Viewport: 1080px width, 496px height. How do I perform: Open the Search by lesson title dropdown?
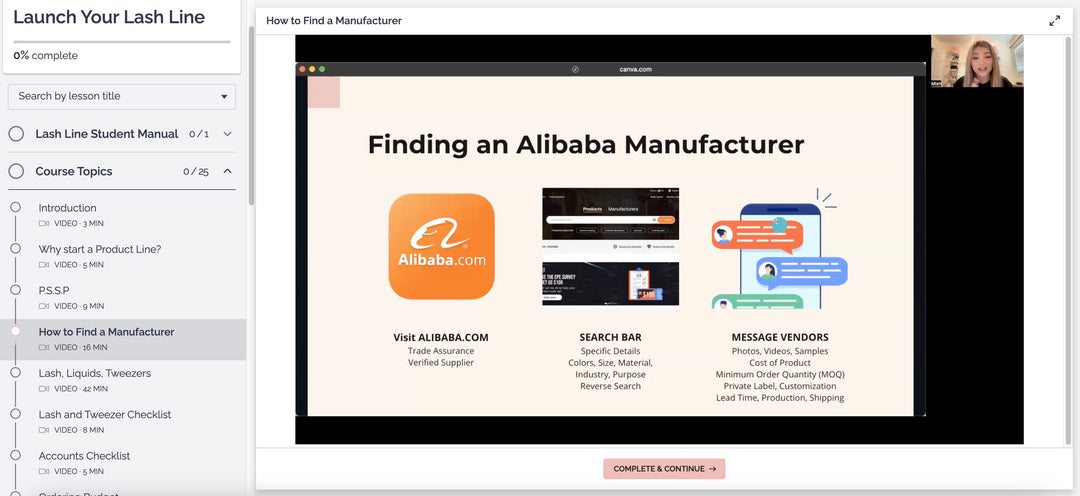click(122, 96)
